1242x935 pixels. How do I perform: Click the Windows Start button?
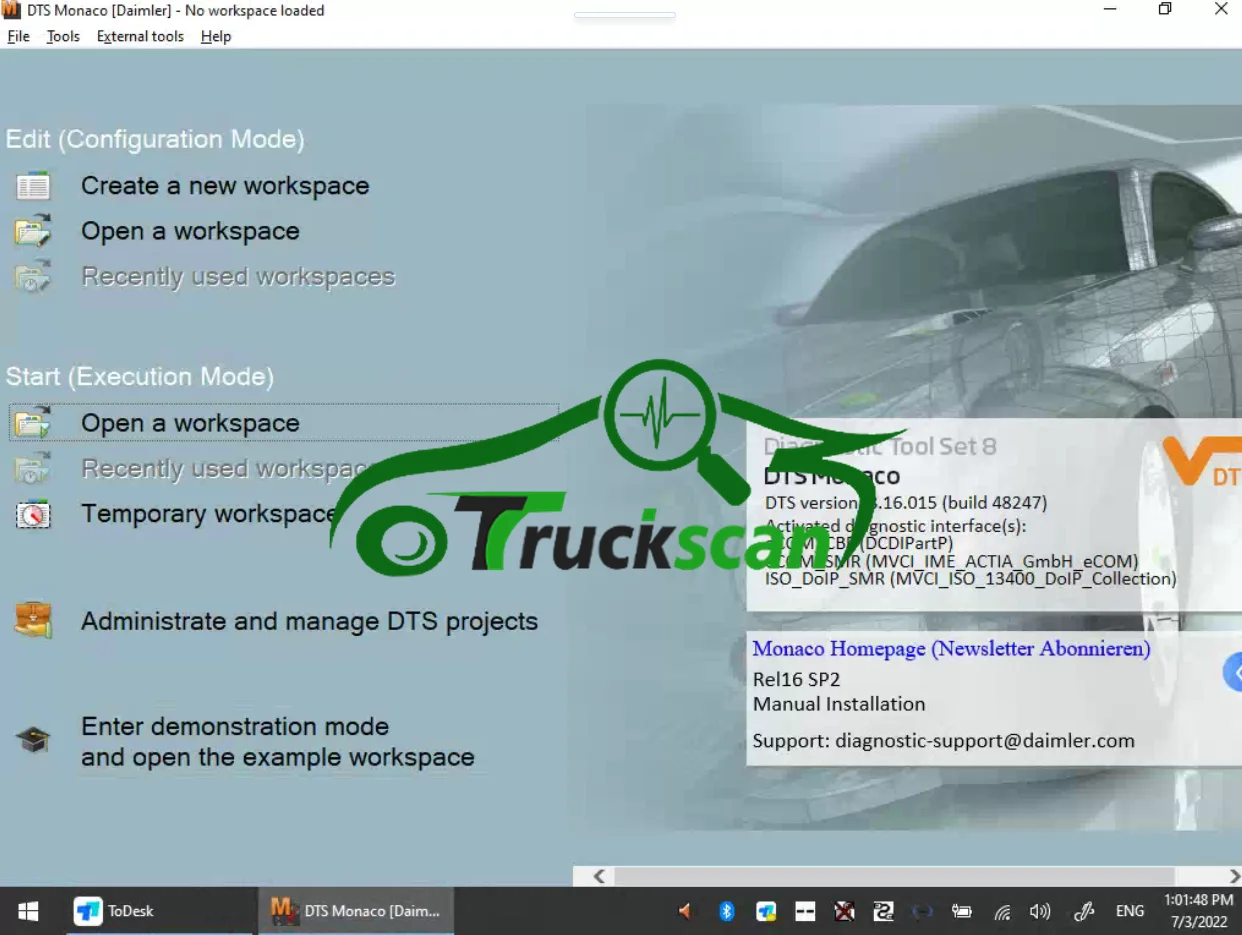tap(28, 911)
